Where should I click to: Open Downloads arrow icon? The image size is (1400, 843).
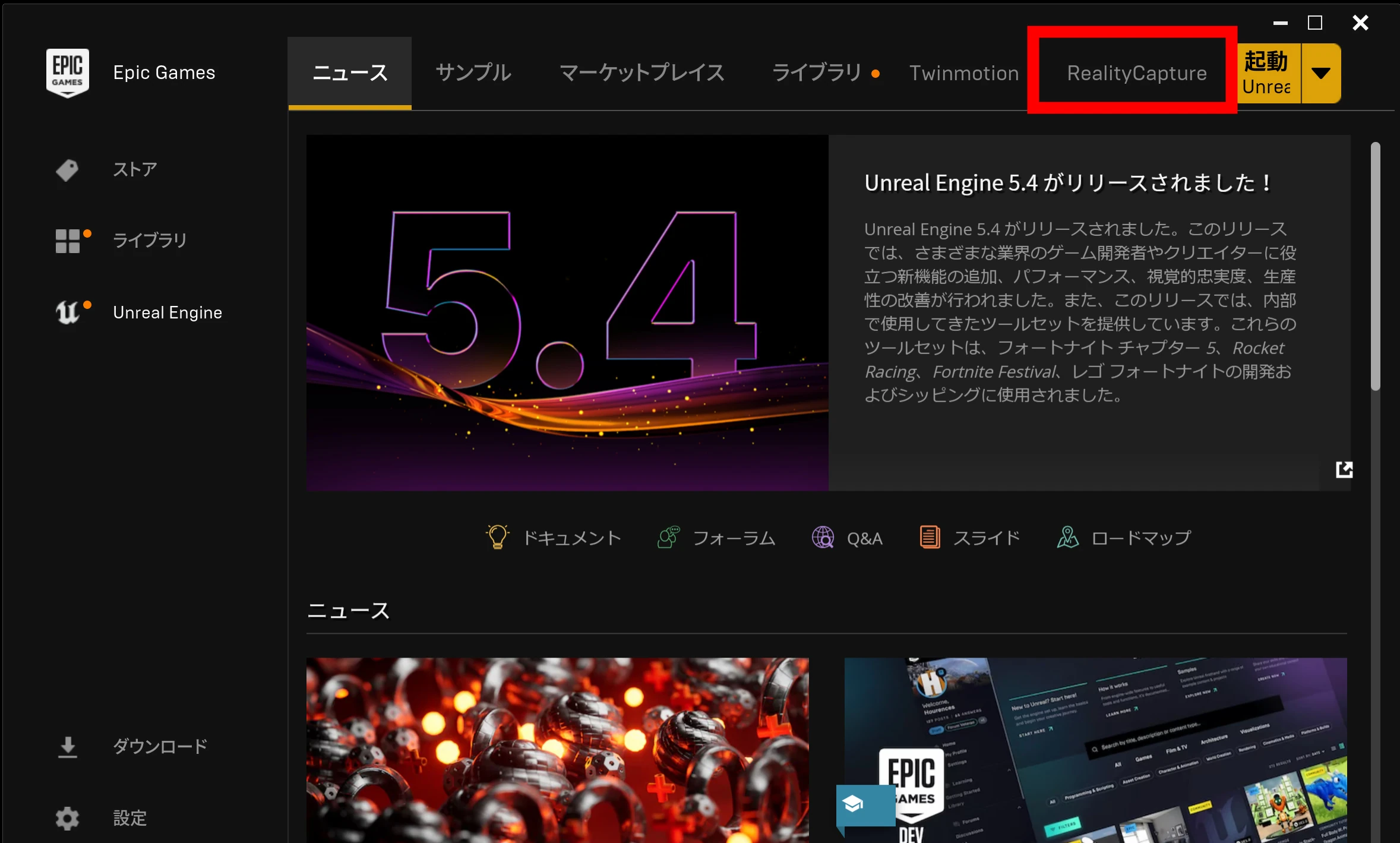(68, 747)
